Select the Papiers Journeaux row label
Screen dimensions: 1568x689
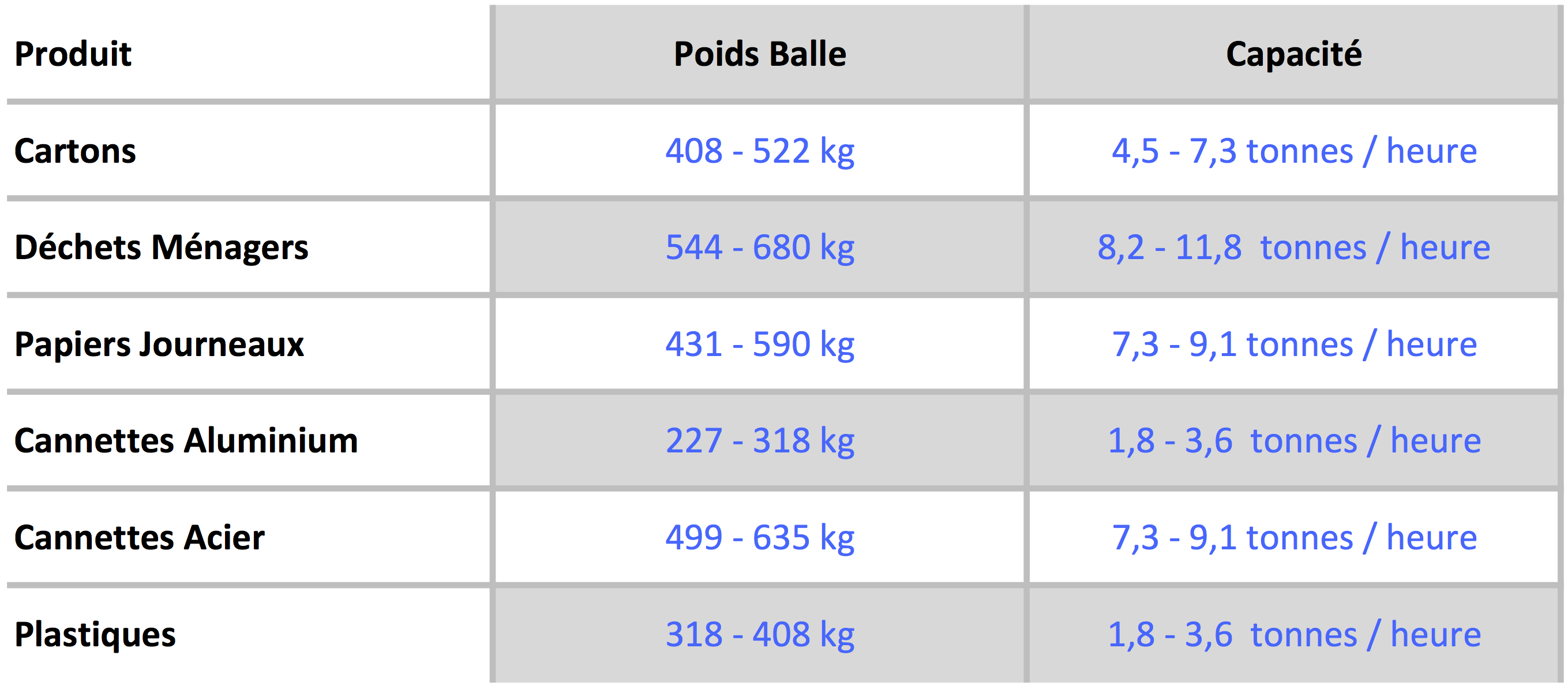159,344
